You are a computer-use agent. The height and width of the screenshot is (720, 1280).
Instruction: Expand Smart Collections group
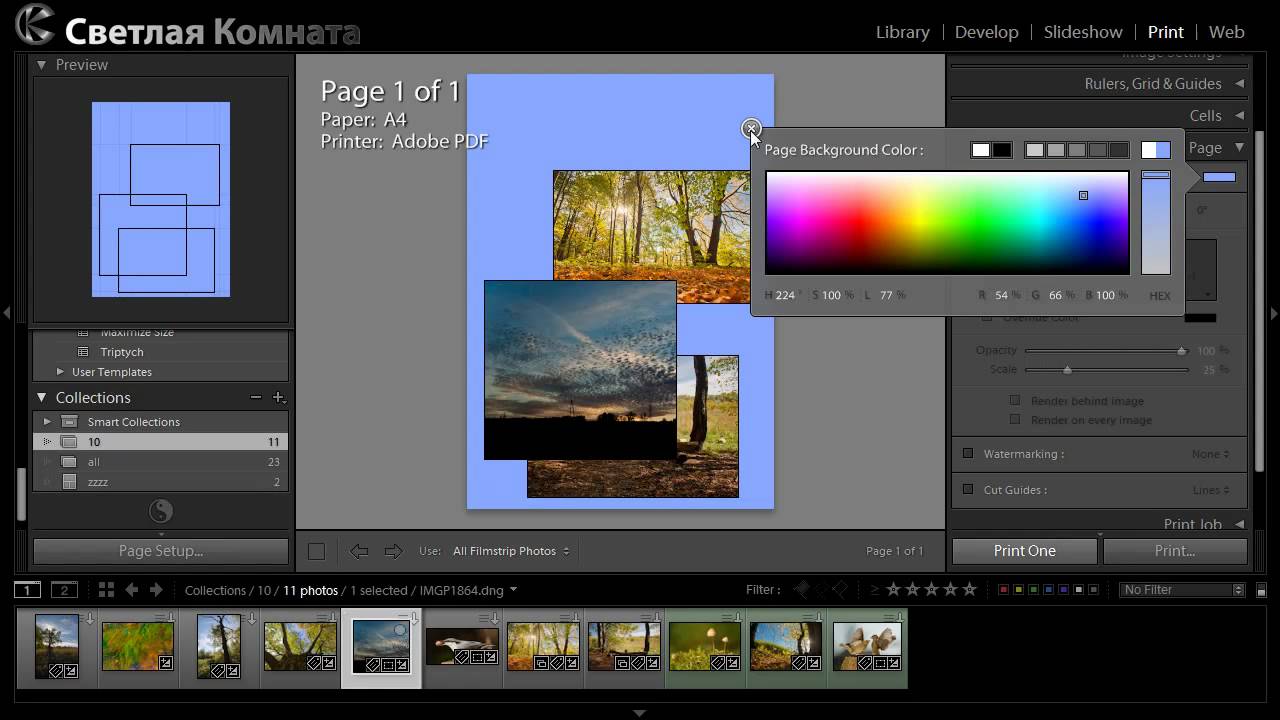click(x=47, y=422)
